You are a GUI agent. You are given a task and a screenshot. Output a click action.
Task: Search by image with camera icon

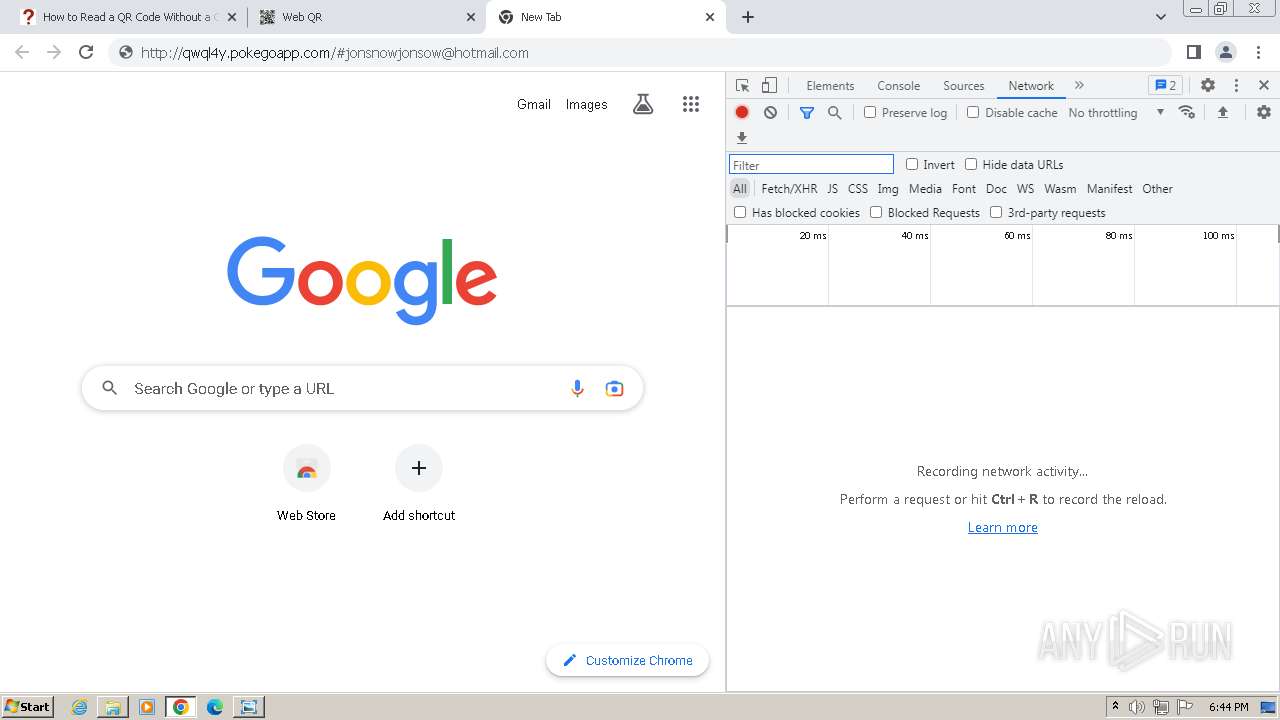614,389
